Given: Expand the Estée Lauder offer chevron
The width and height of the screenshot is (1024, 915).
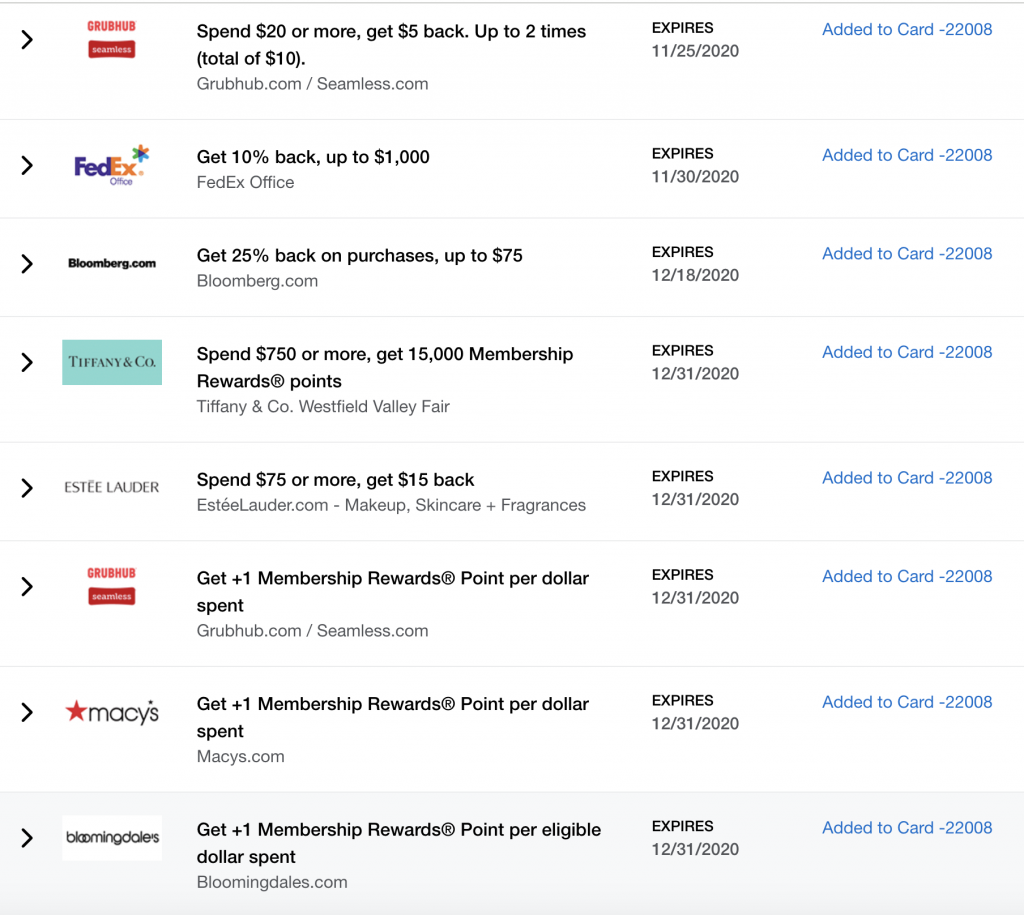Looking at the screenshot, I should click(x=27, y=488).
